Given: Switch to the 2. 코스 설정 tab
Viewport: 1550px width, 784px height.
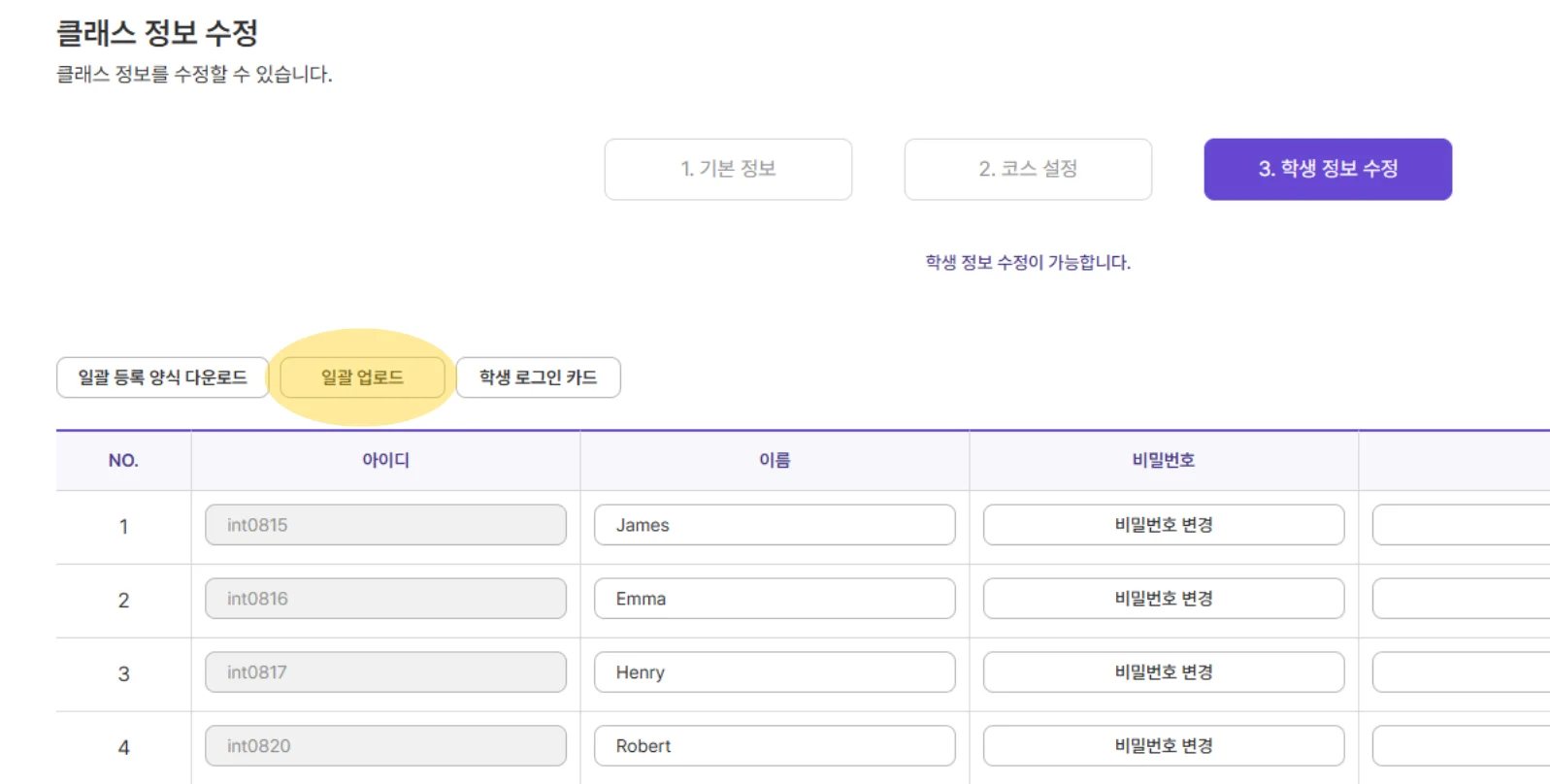Looking at the screenshot, I should 1028,169.
